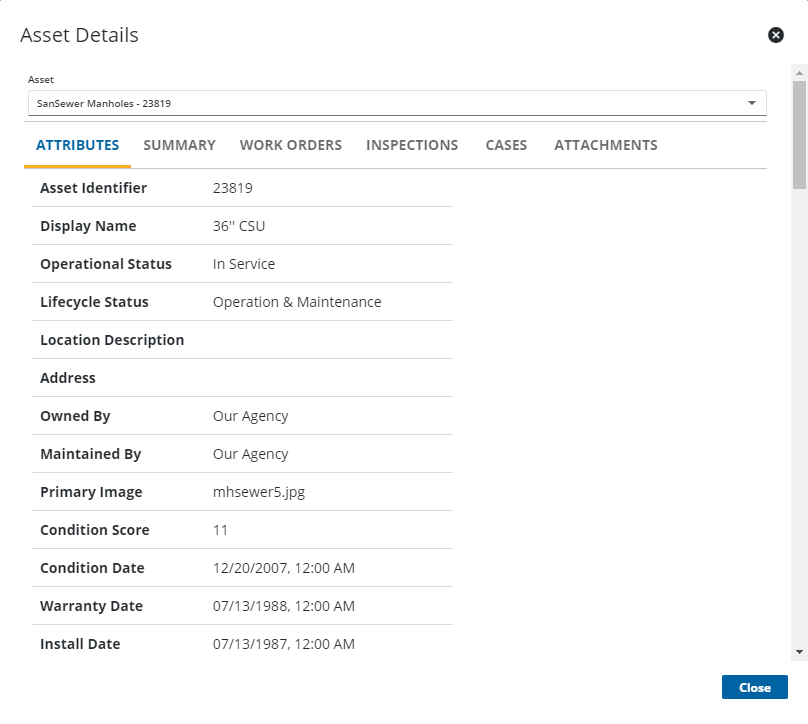Switch to the Attributes tab
This screenshot has height=724, width=808.
pyautogui.click(x=78, y=145)
